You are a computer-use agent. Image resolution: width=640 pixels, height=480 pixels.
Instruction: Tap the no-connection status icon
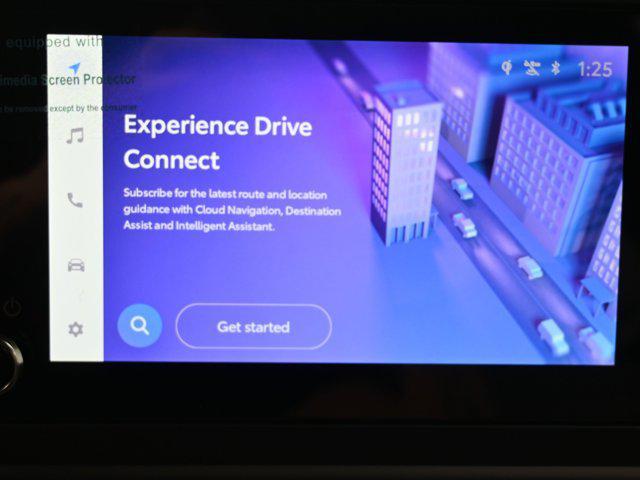[534, 69]
